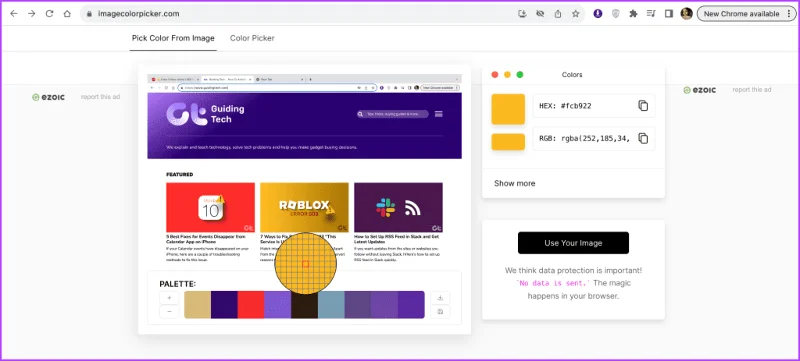
Task: Click report this ad link on right
Action: coord(752,90)
